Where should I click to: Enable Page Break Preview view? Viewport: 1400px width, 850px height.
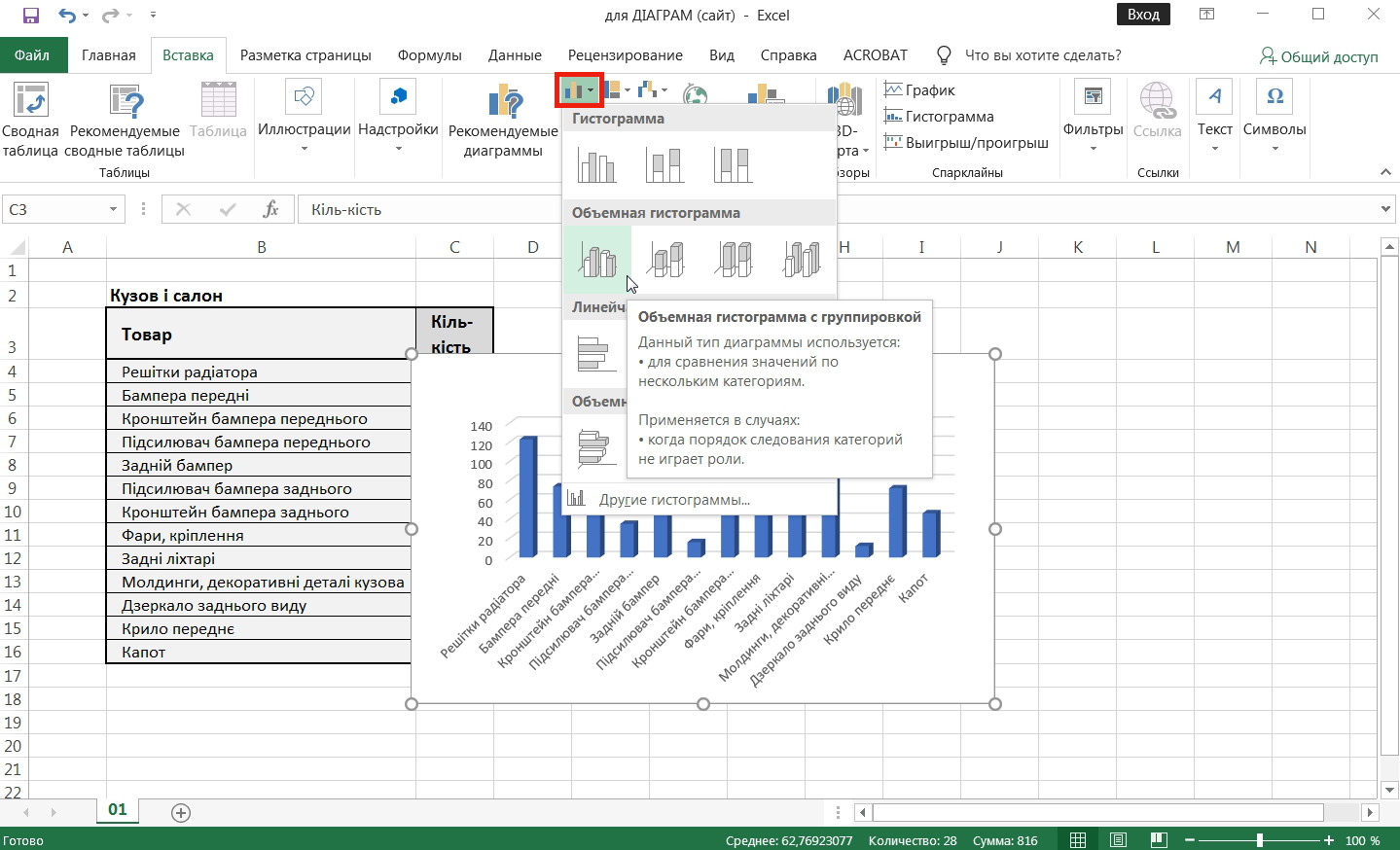pos(1158,840)
